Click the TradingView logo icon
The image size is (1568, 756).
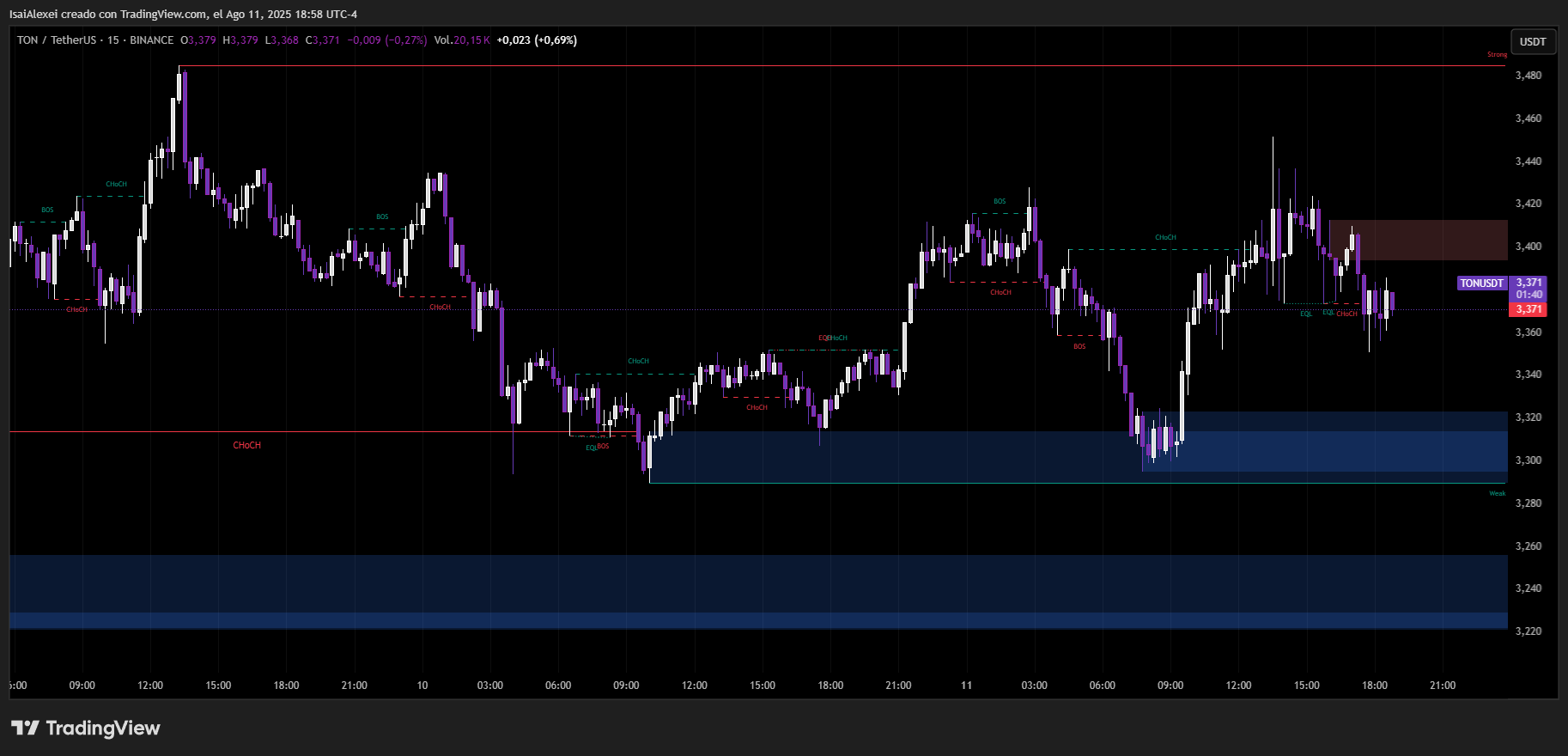26,729
